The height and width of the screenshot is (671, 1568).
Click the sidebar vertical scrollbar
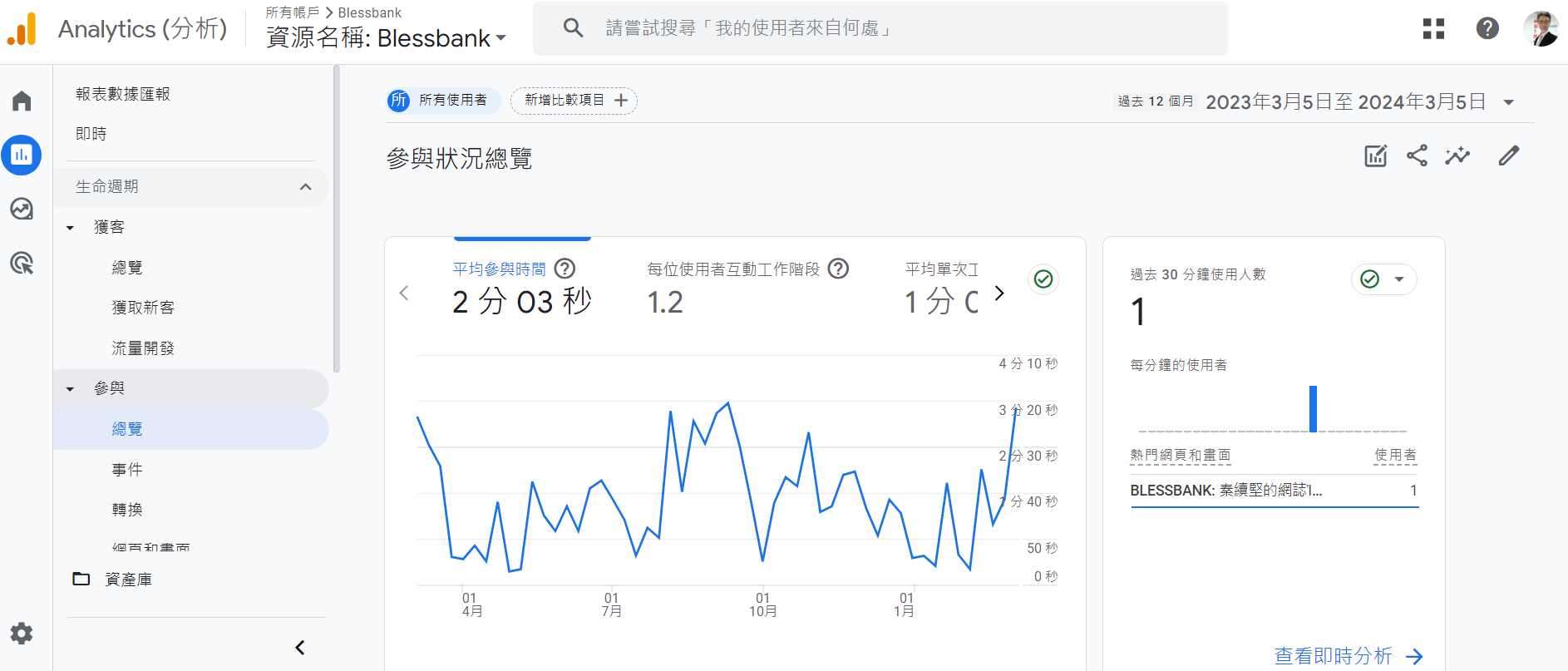click(x=336, y=219)
